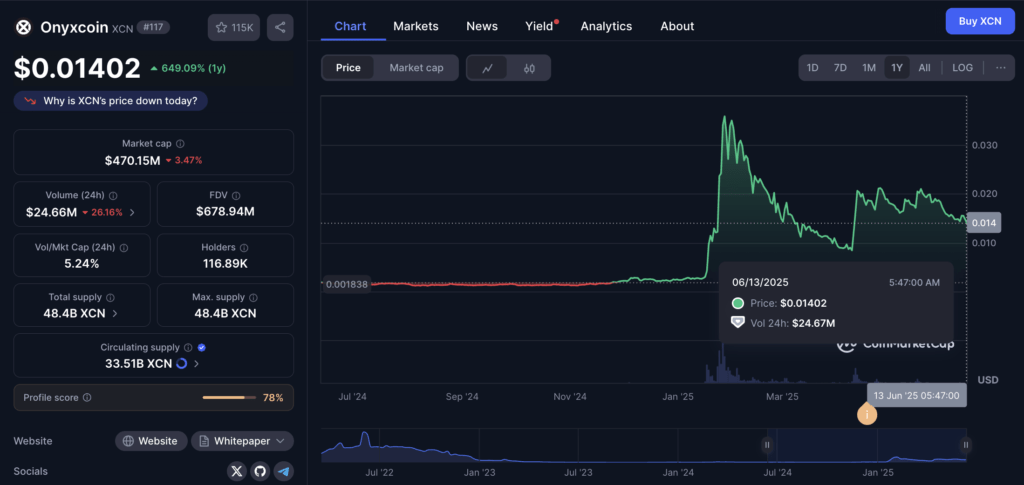Click the Buy XCN button
The height and width of the screenshot is (485, 1024).
[980, 21]
